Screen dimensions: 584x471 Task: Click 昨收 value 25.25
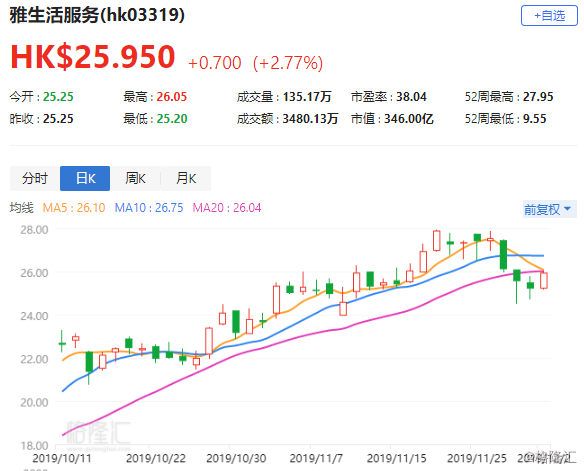click(x=58, y=119)
